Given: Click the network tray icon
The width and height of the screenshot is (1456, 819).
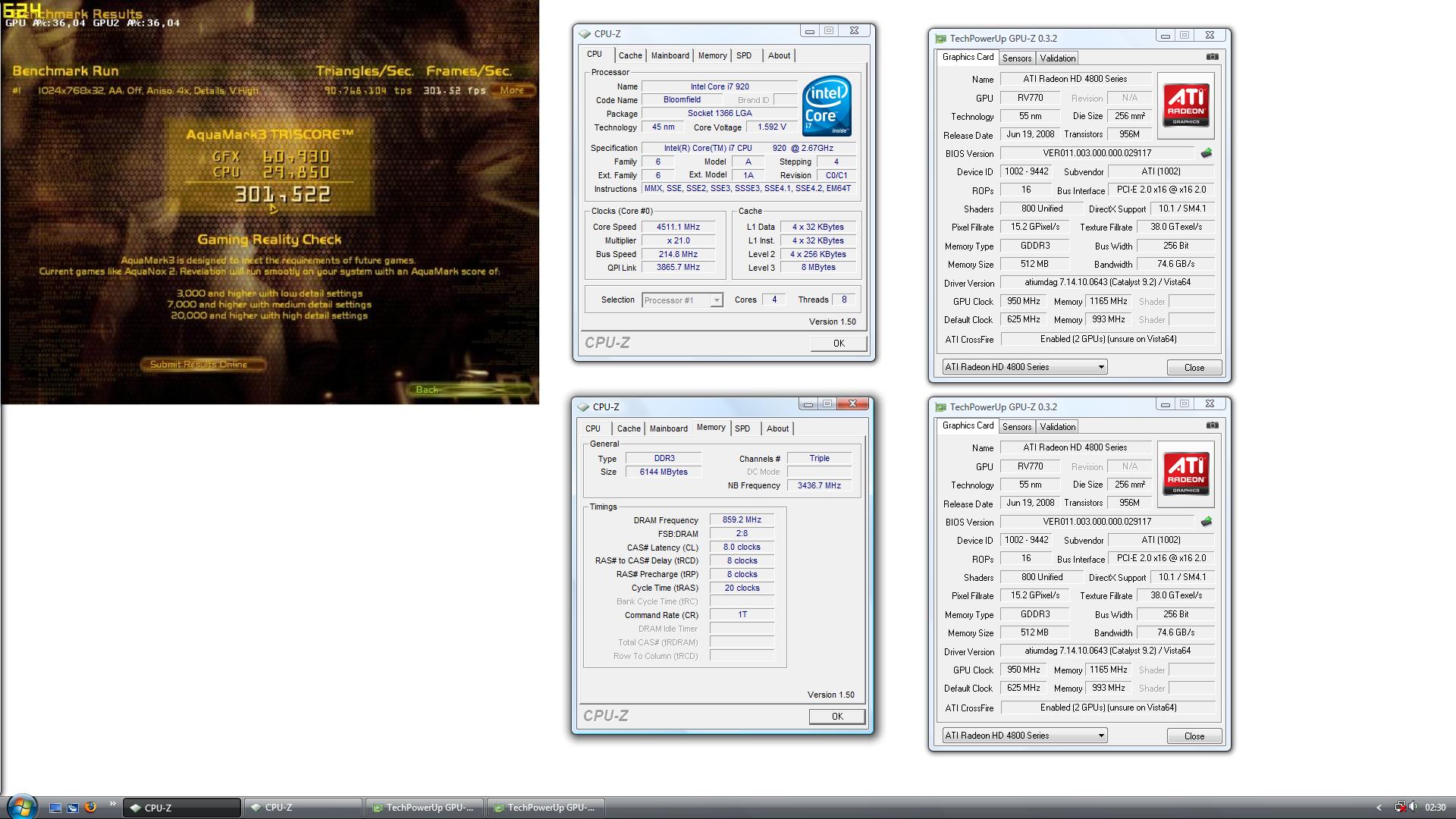Looking at the screenshot, I should [x=1400, y=808].
